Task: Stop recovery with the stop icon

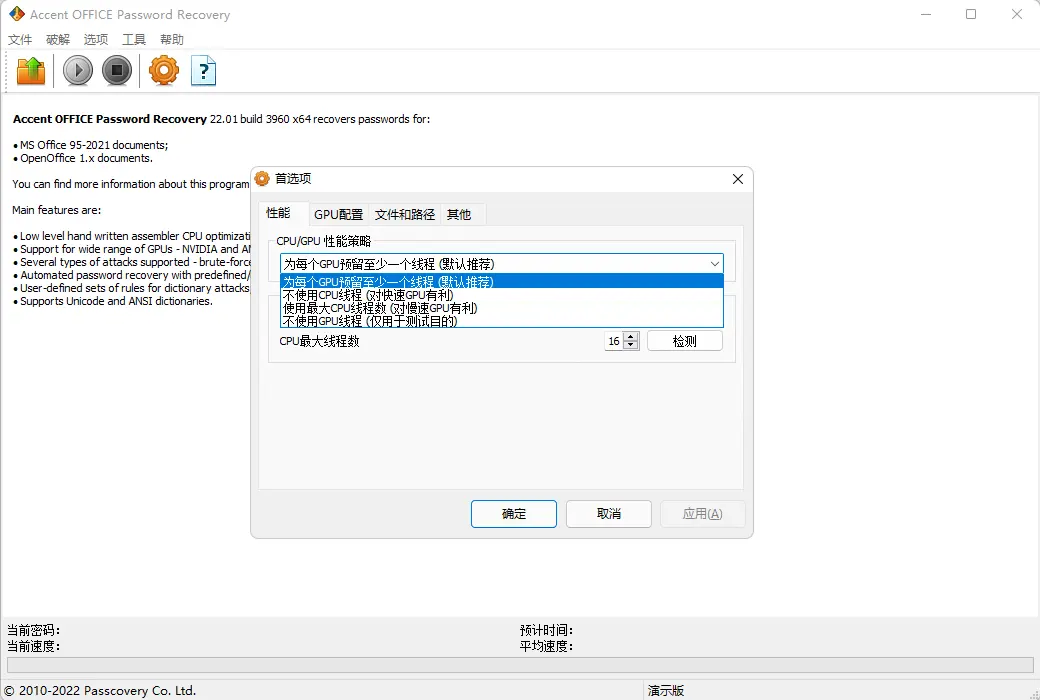Action: [117, 70]
